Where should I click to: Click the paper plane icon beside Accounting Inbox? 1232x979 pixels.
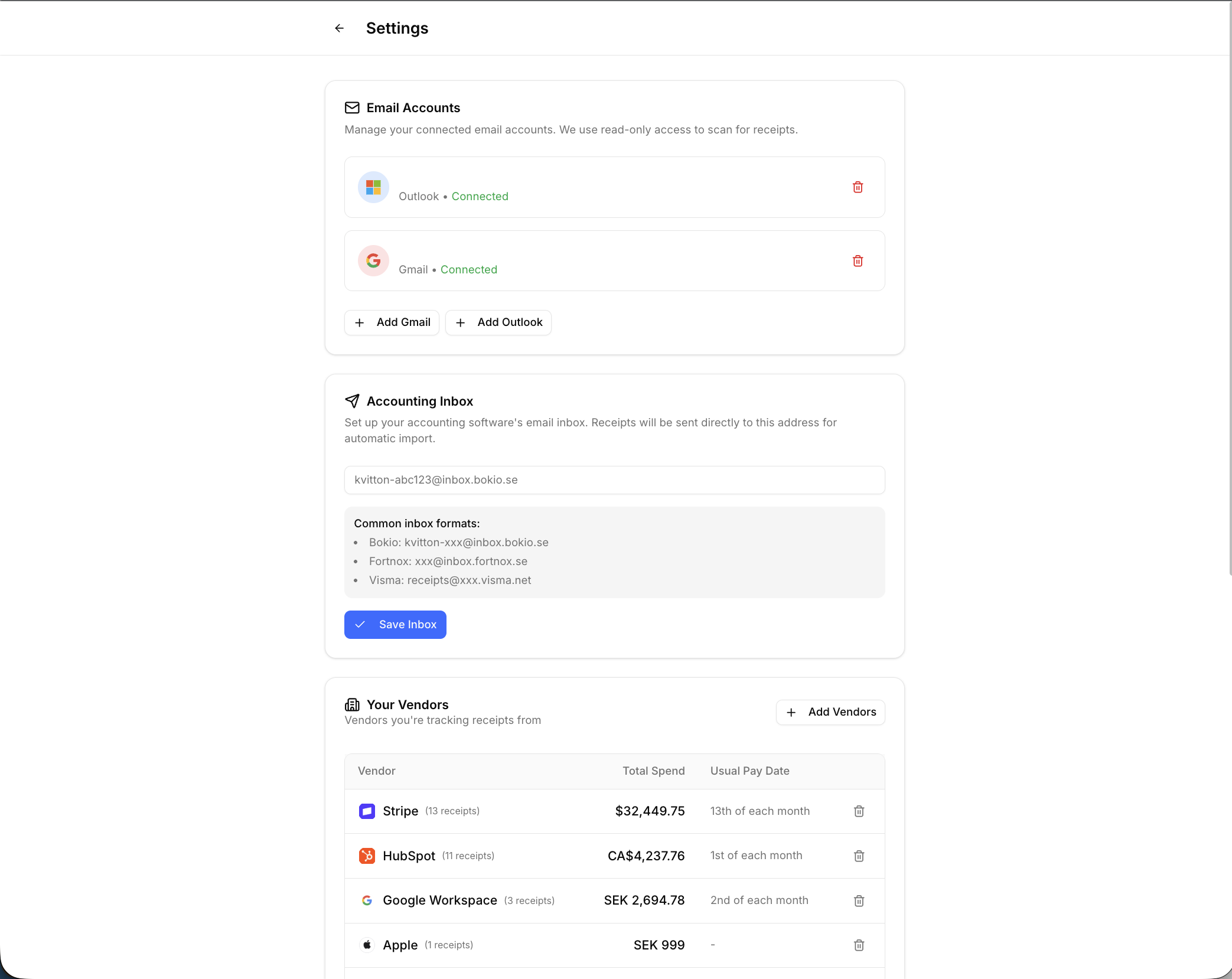(x=352, y=400)
